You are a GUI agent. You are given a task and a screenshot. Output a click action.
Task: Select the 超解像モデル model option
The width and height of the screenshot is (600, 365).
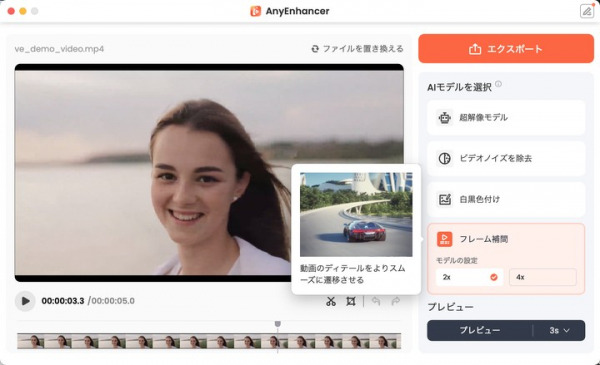tap(506, 117)
